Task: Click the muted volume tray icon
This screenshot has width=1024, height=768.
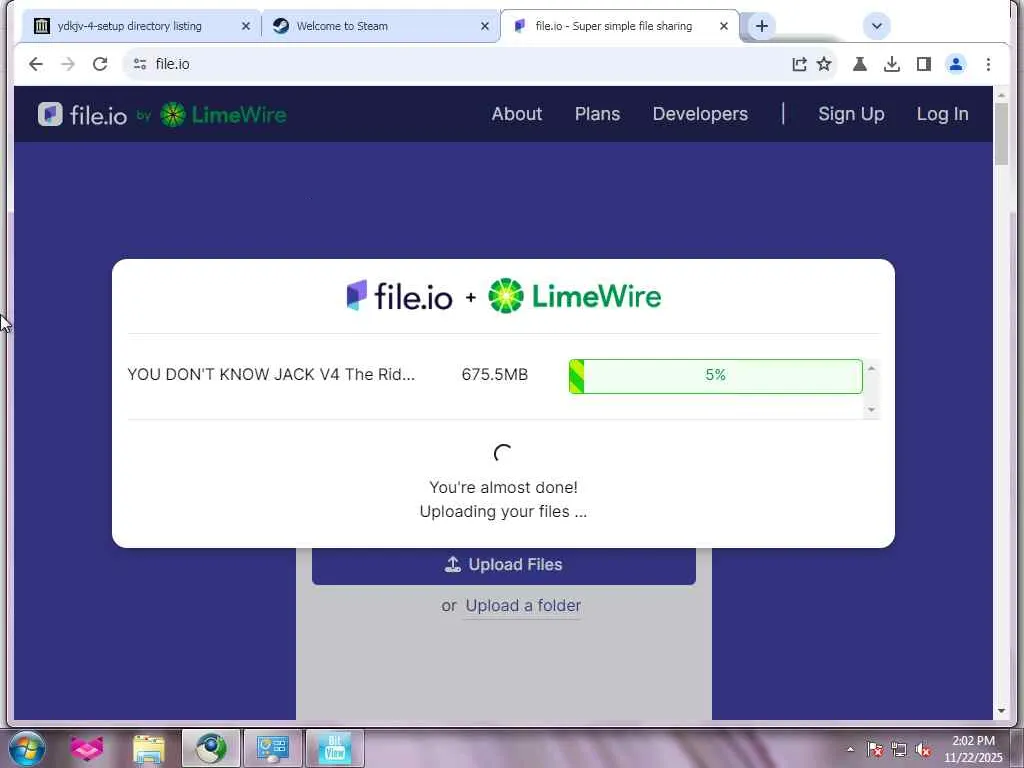Action: (923, 750)
